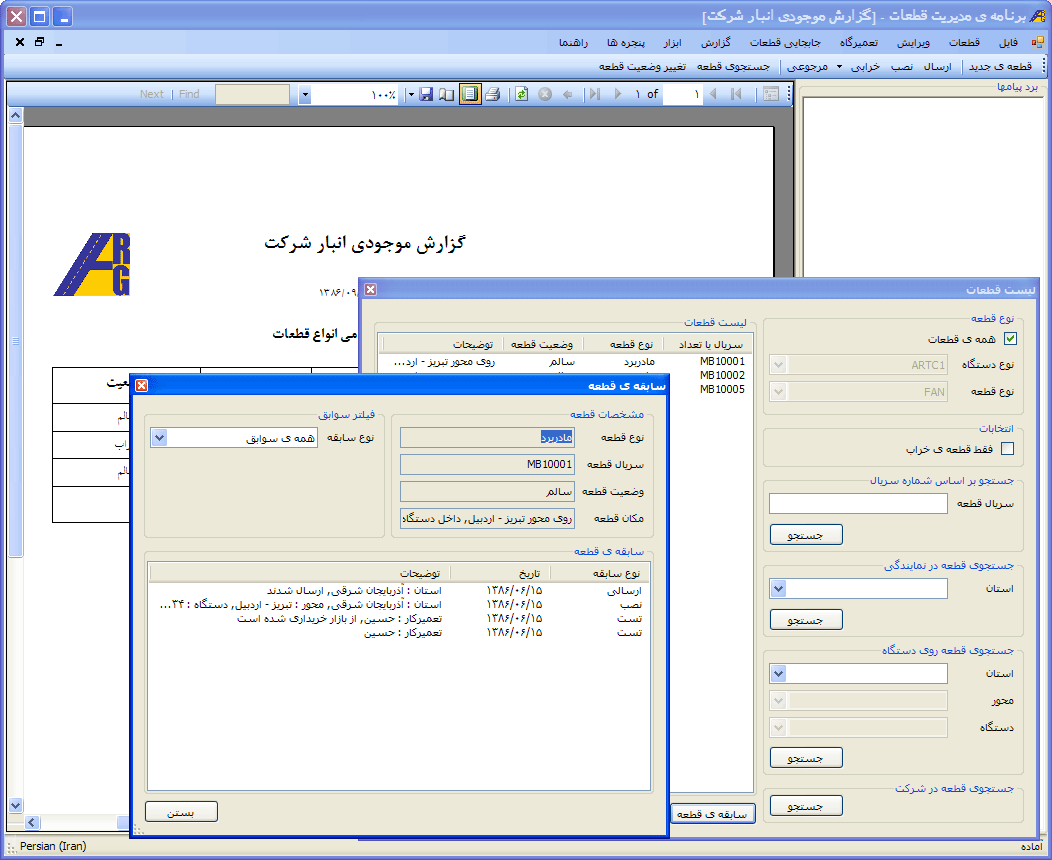Open دستگاه dropdown in parts list
The width and height of the screenshot is (1052, 860).
point(778,728)
